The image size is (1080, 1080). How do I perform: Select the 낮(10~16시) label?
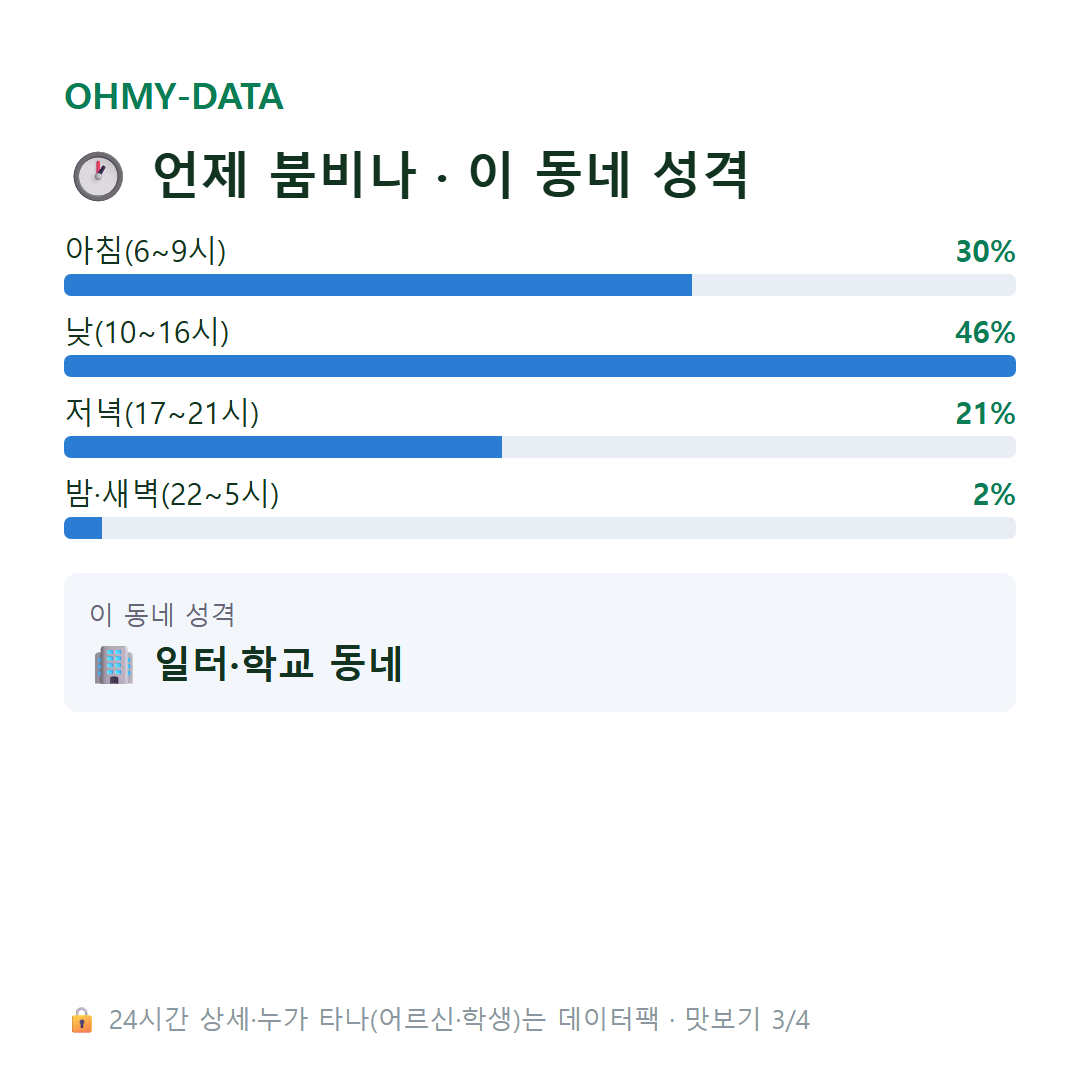click(147, 332)
